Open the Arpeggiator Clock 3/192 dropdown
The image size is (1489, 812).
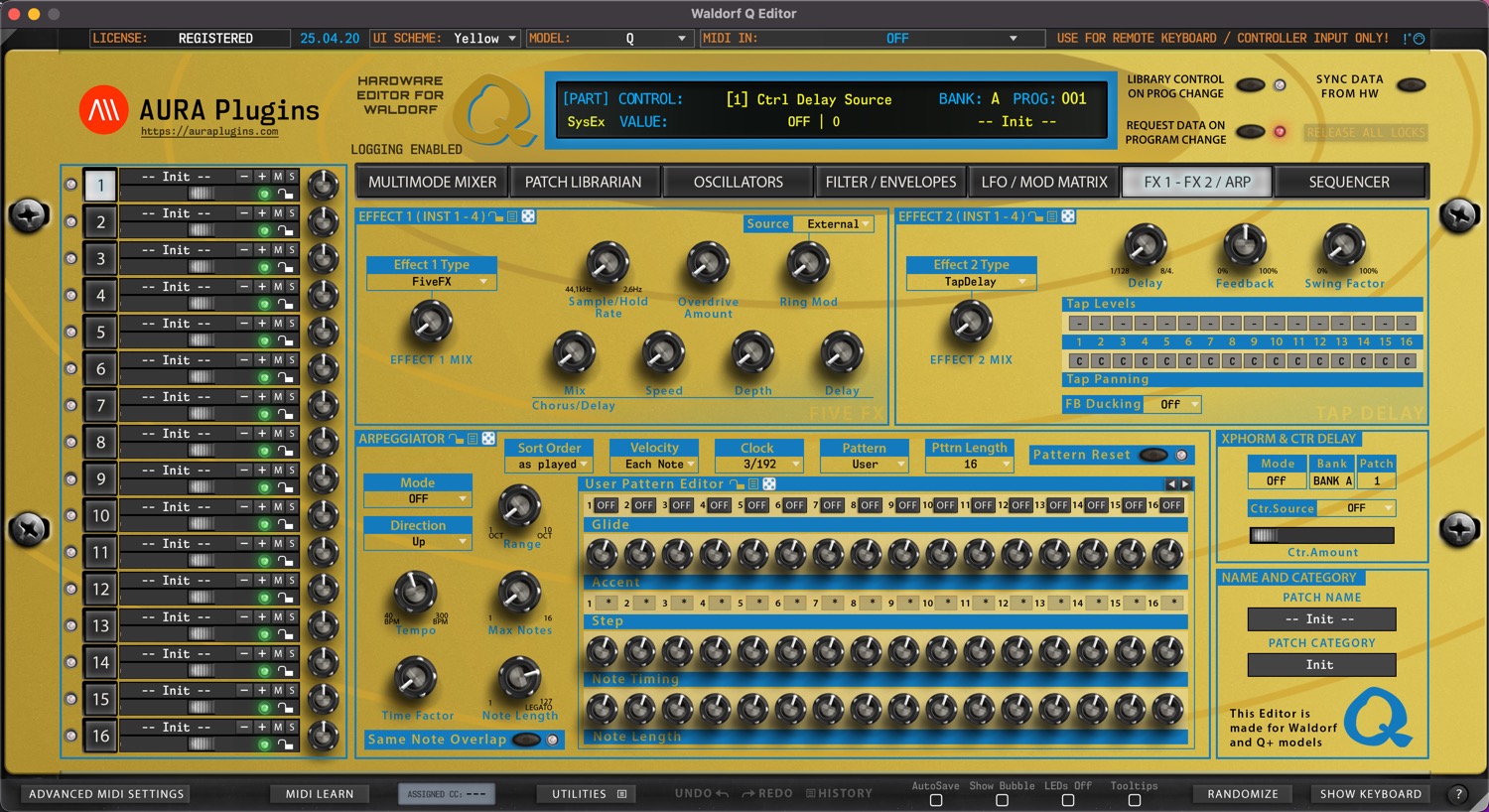(759, 464)
